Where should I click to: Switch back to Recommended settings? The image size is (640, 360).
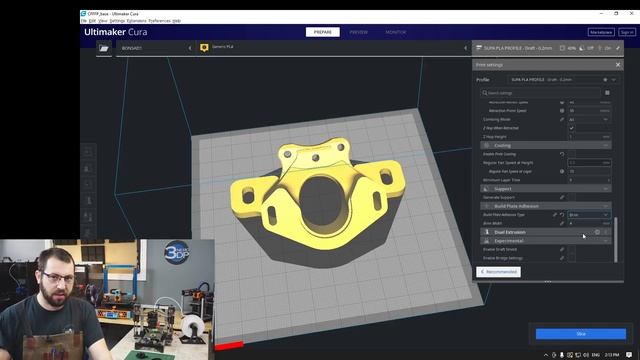(x=498, y=271)
